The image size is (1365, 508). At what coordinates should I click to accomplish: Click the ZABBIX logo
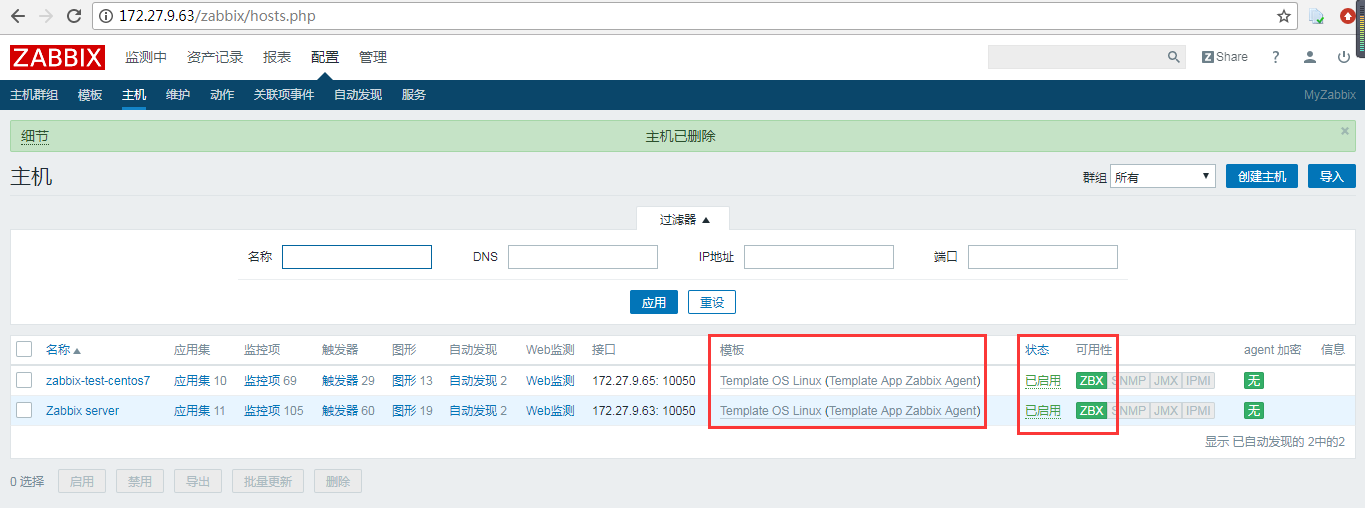click(x=57, y=57)
